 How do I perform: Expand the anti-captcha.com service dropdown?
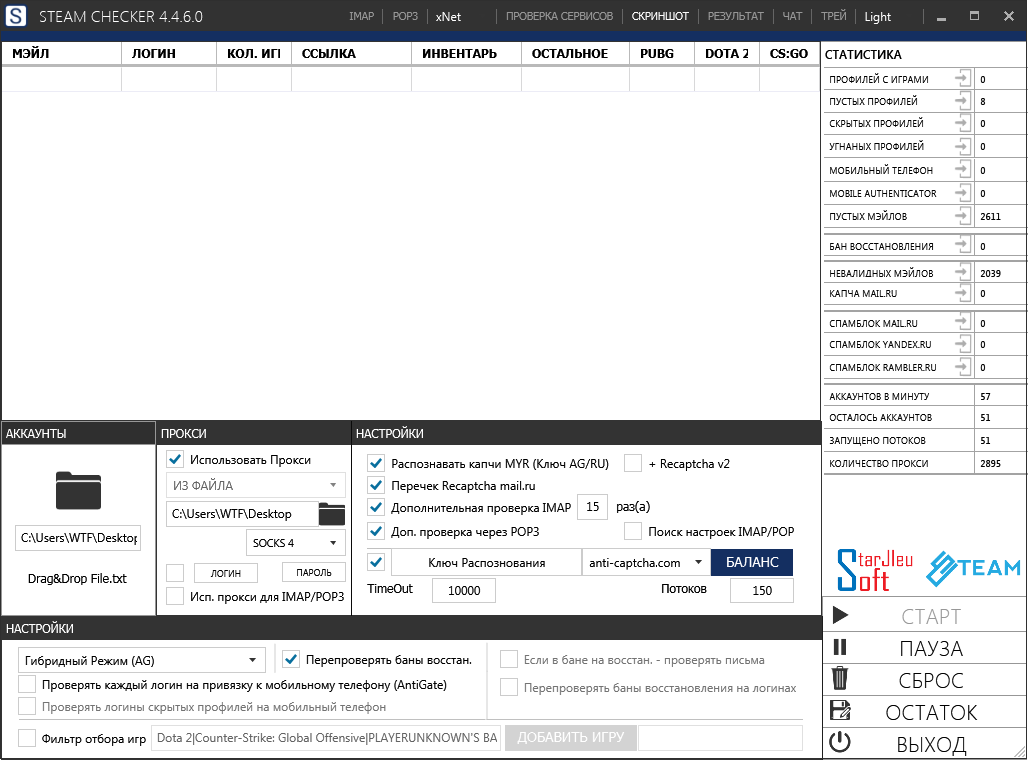[x=645, y=563]
